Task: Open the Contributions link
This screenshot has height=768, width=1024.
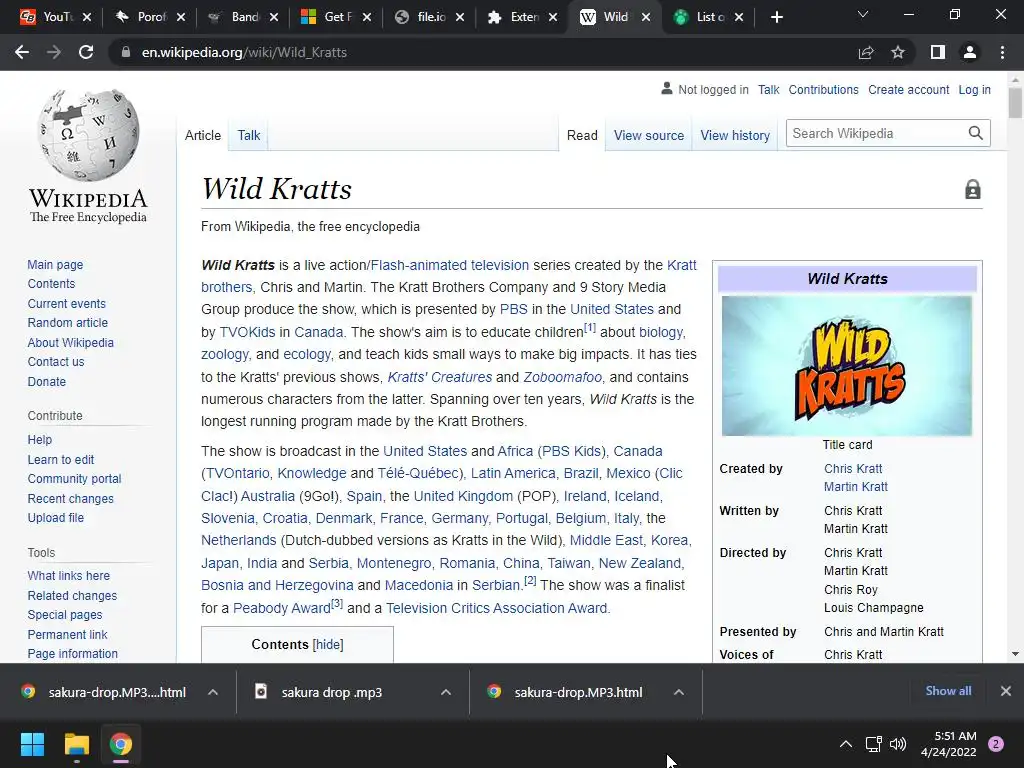Action: click(x=823, y=89)
